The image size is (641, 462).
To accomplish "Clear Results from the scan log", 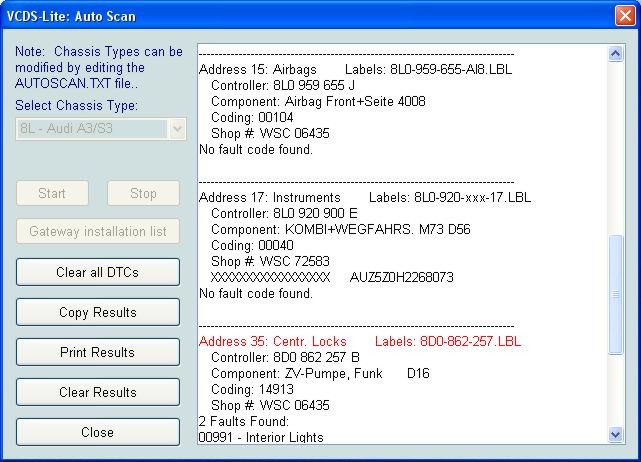I will [98, 392].
